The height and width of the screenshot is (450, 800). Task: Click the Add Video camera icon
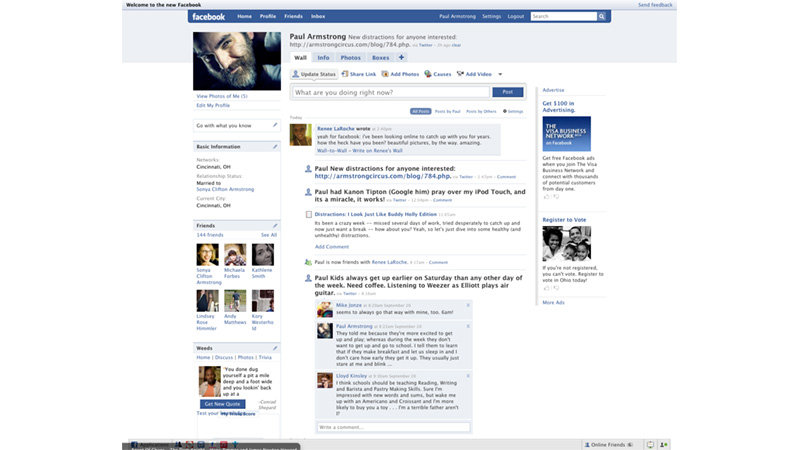click(x=460, y=74)
